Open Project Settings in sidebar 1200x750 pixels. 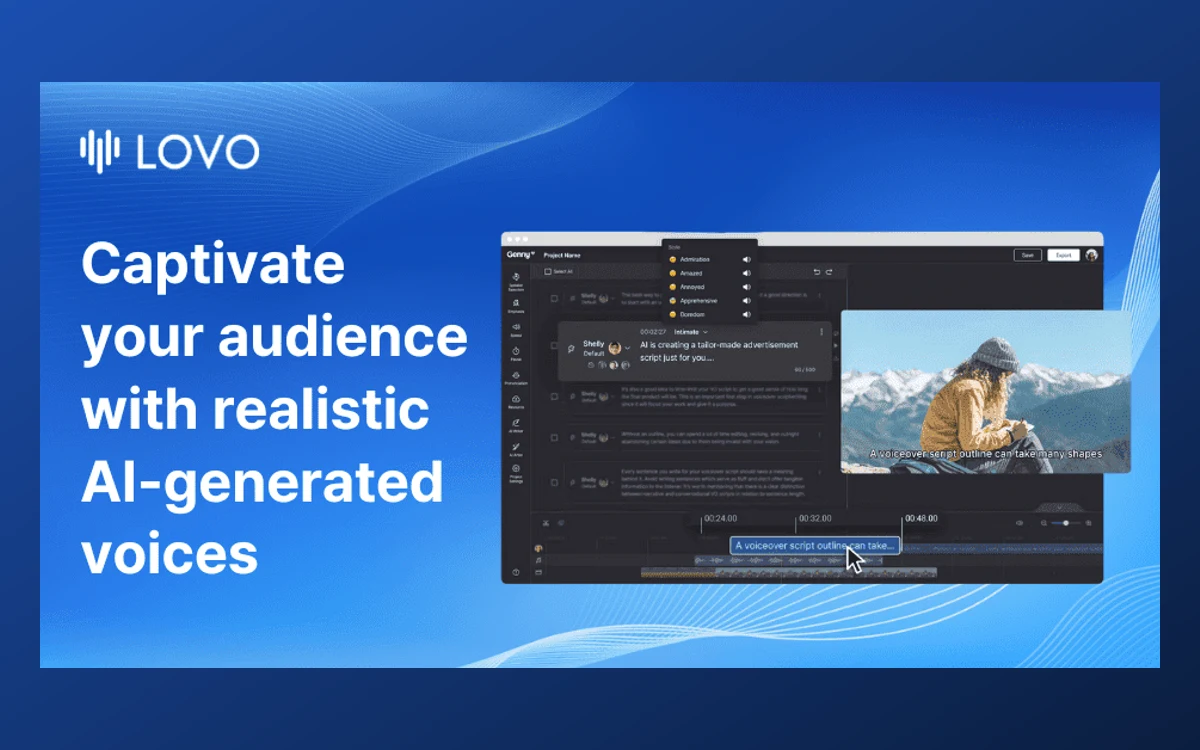coord(516,473)
